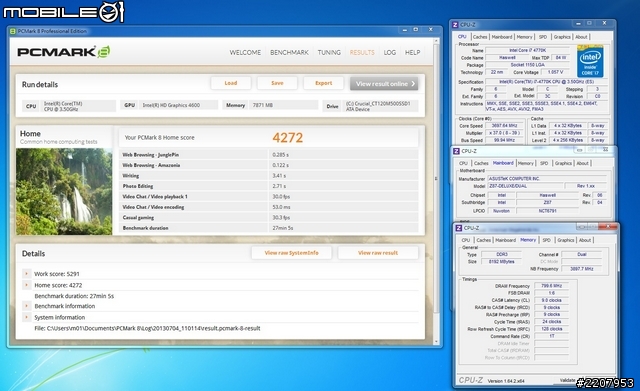Click the Intel Core i7 logo in CPU-Z
This screenshot has width=640, height=391.
point(590,61)
